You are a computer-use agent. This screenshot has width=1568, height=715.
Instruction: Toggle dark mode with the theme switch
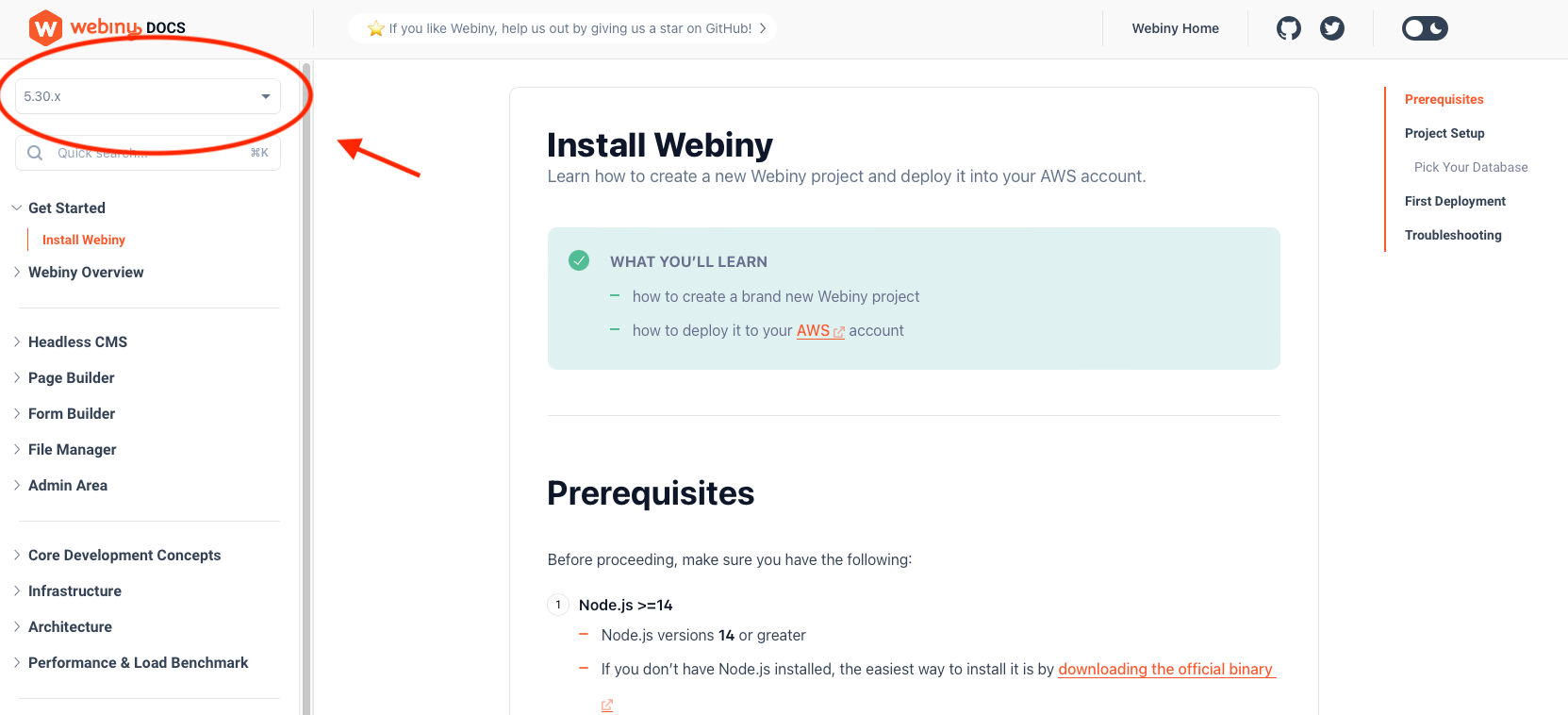tap(1425, 28)
